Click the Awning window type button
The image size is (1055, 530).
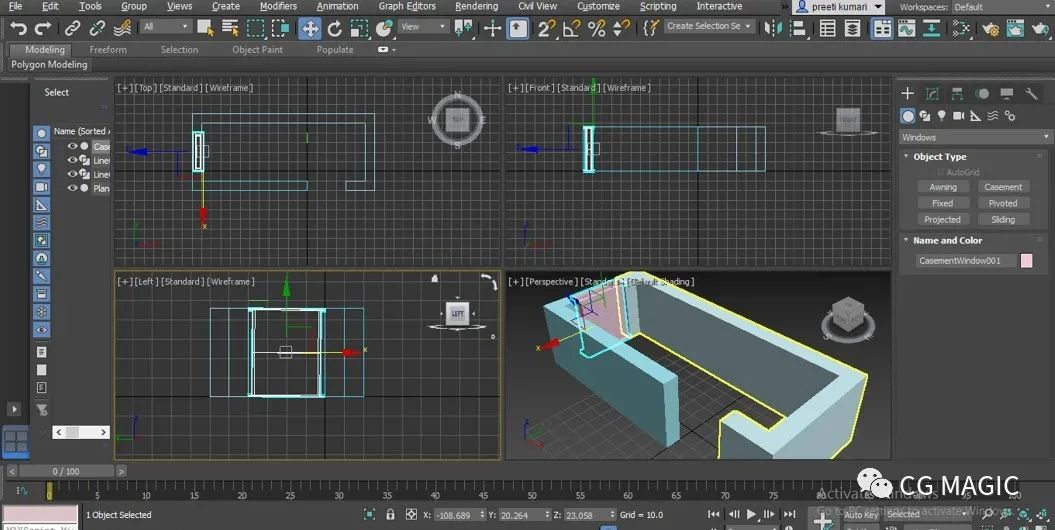click(x=943, y=187)
